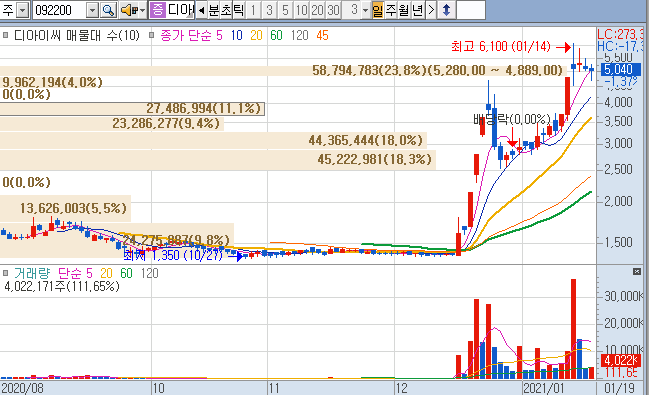Expand the stock code history dropdown
Viewport: 649px width, 395px height.
click(x=93, y=10)
